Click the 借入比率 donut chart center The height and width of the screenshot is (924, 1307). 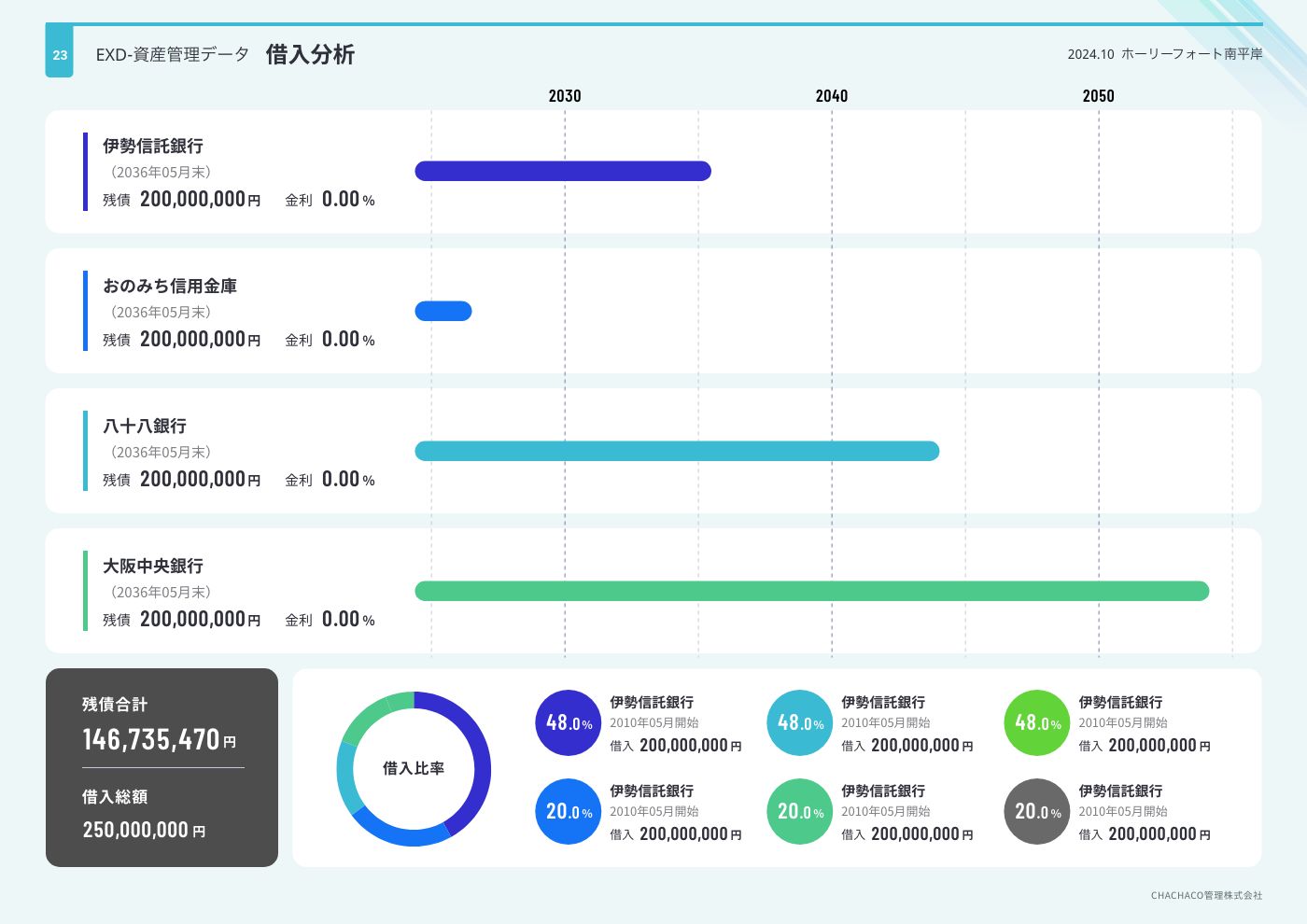click(414, 768)
